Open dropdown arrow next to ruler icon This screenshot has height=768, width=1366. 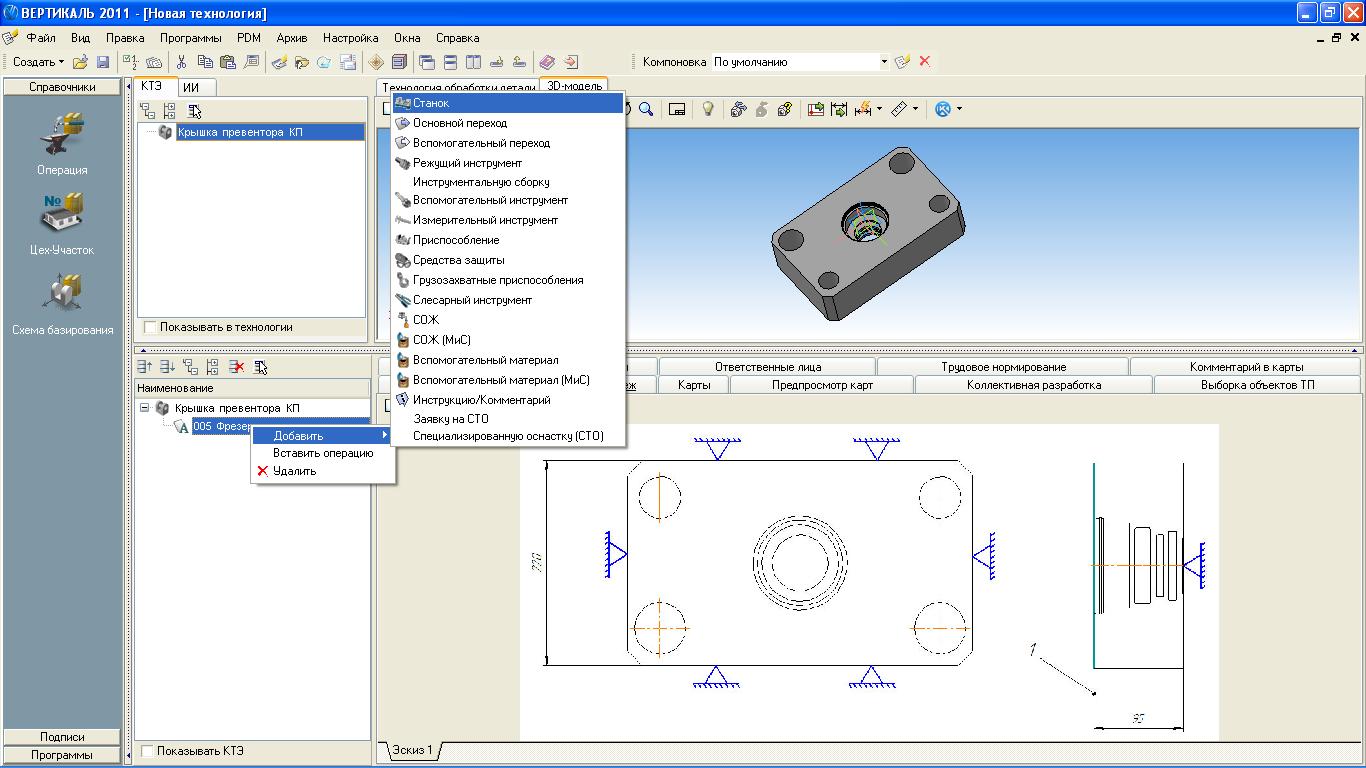(915, 109)
